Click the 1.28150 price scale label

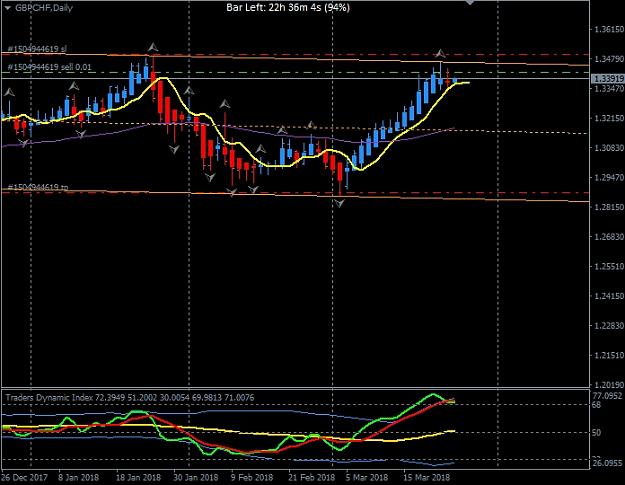pos(608,207)
